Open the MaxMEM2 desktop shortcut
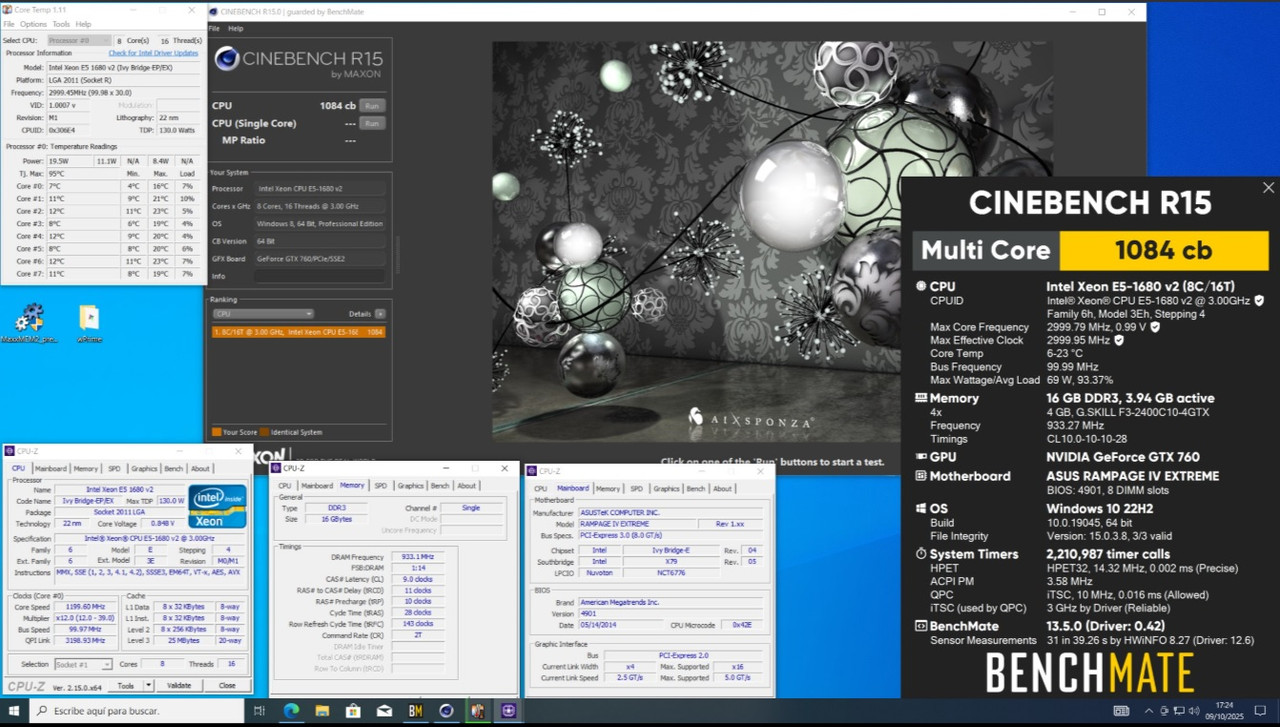 coord(29,323)
